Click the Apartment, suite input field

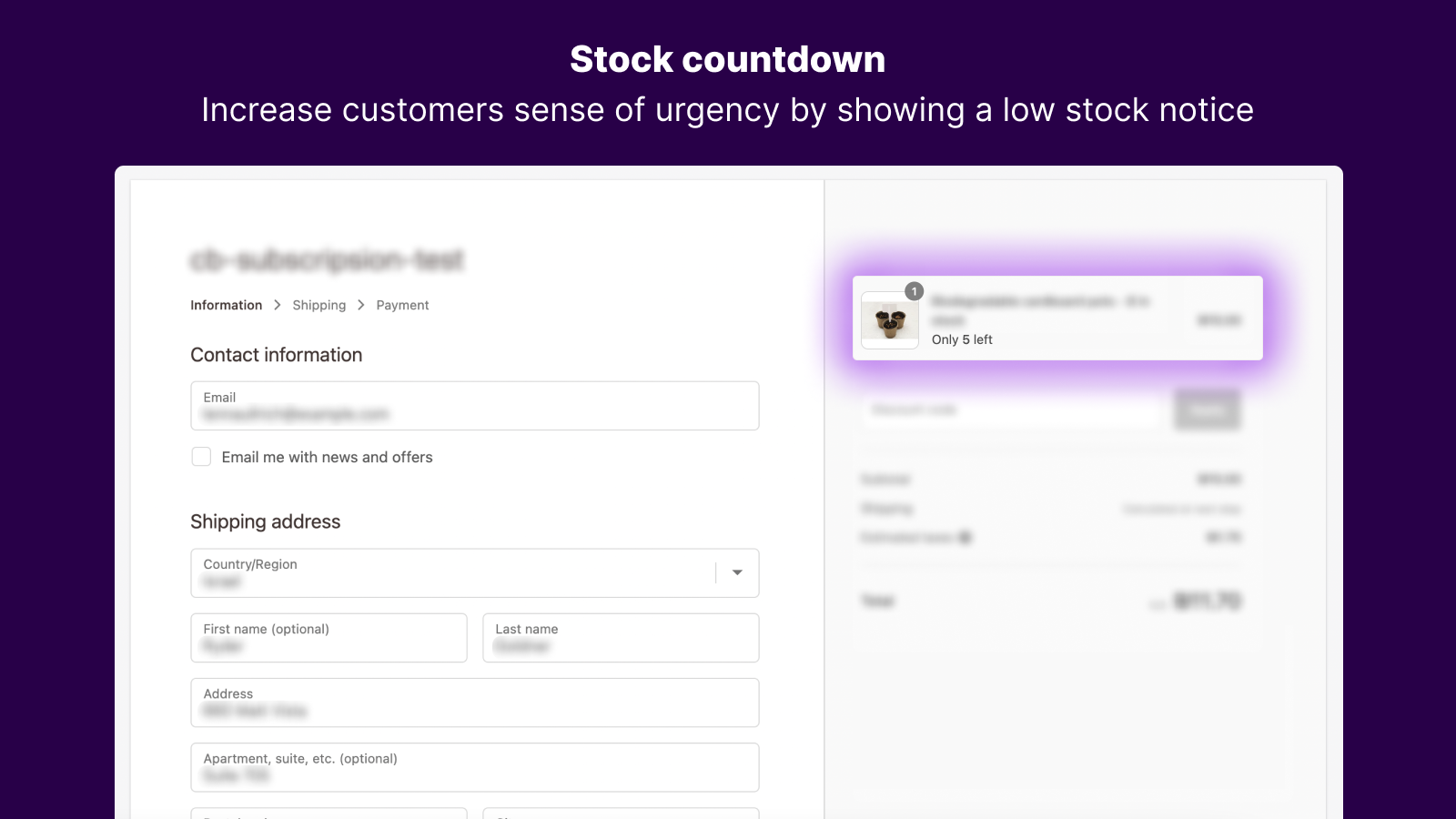coord(474,767)
